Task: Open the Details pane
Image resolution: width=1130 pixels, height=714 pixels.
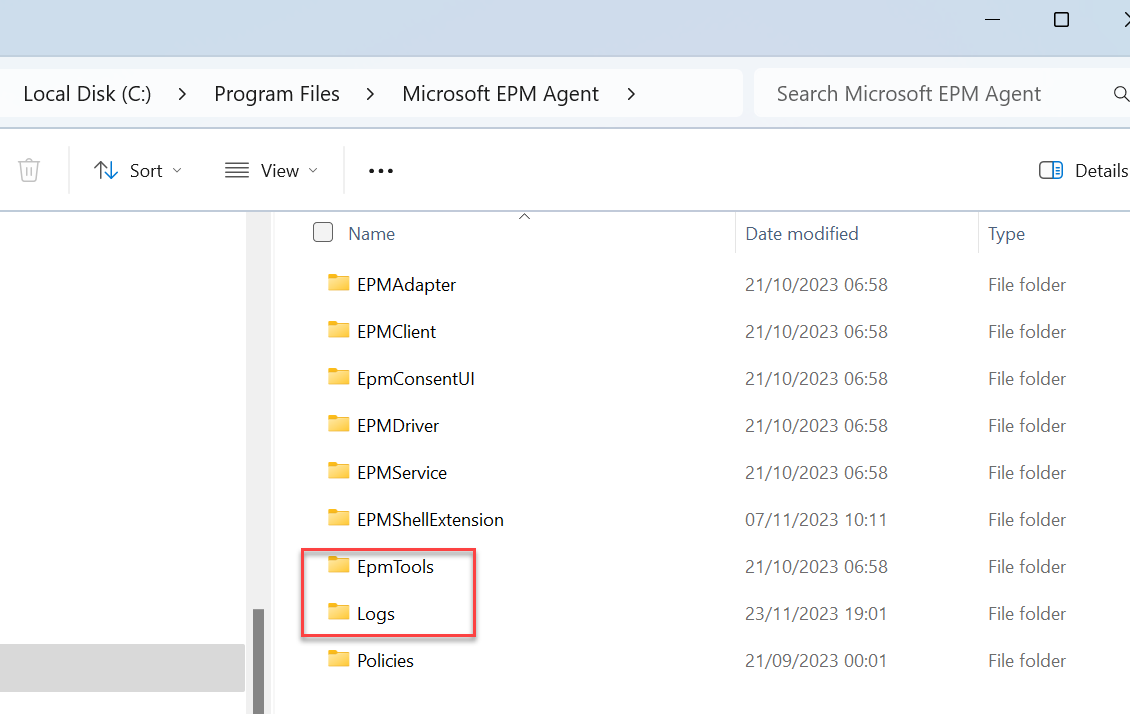Action: (x=1083, y=170)
